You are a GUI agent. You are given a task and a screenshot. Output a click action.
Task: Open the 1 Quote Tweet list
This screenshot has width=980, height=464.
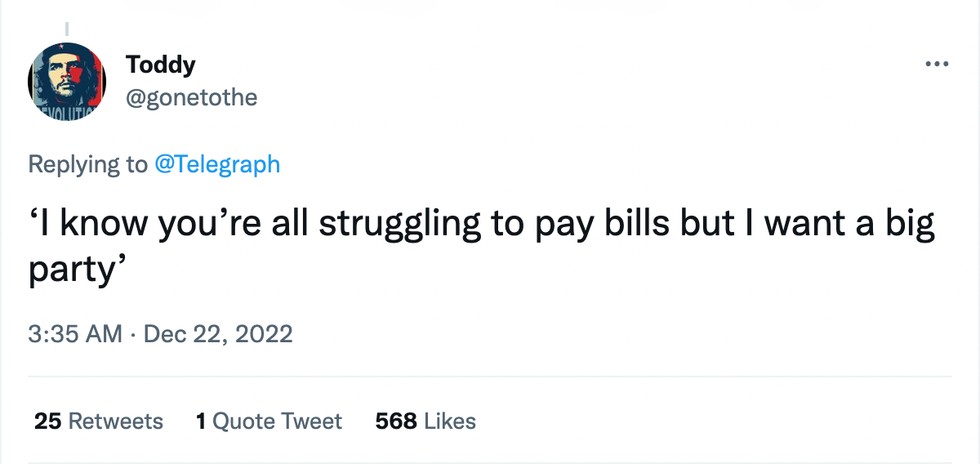click(x=269, y=421)
